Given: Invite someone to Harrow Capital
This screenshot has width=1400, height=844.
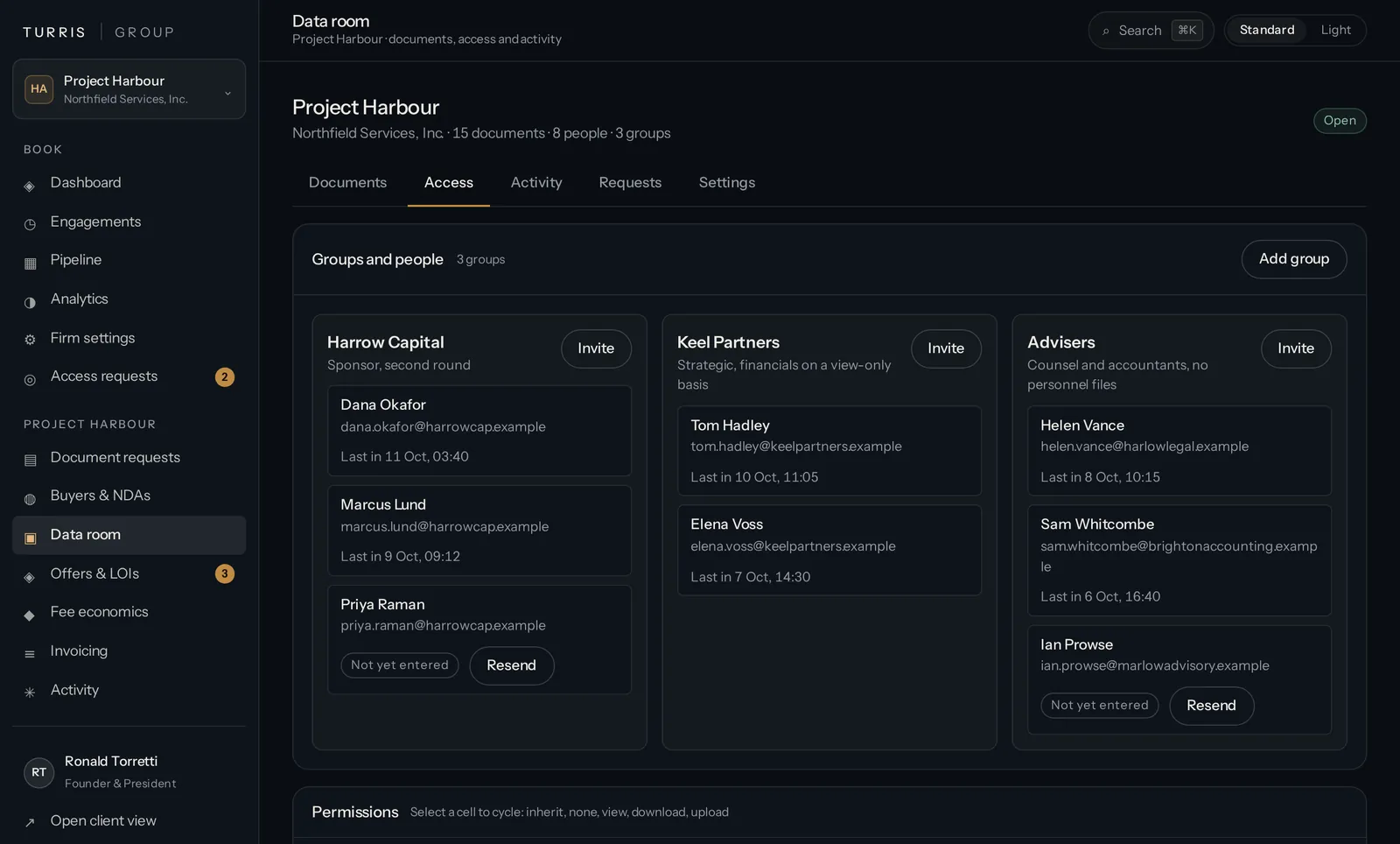Looking at the screenshot, I should coord(596,348).
